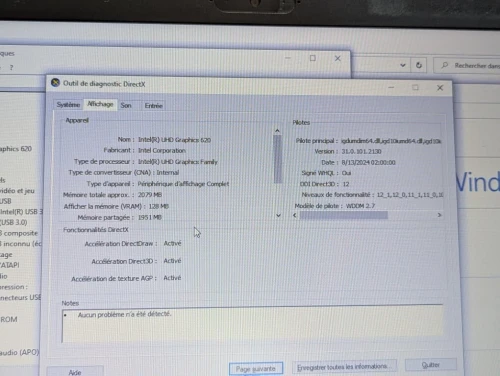Viewport: 500px width, 376px height.
Task: Click 'Accélération de texture AGP' label
Action: (114, 279)
